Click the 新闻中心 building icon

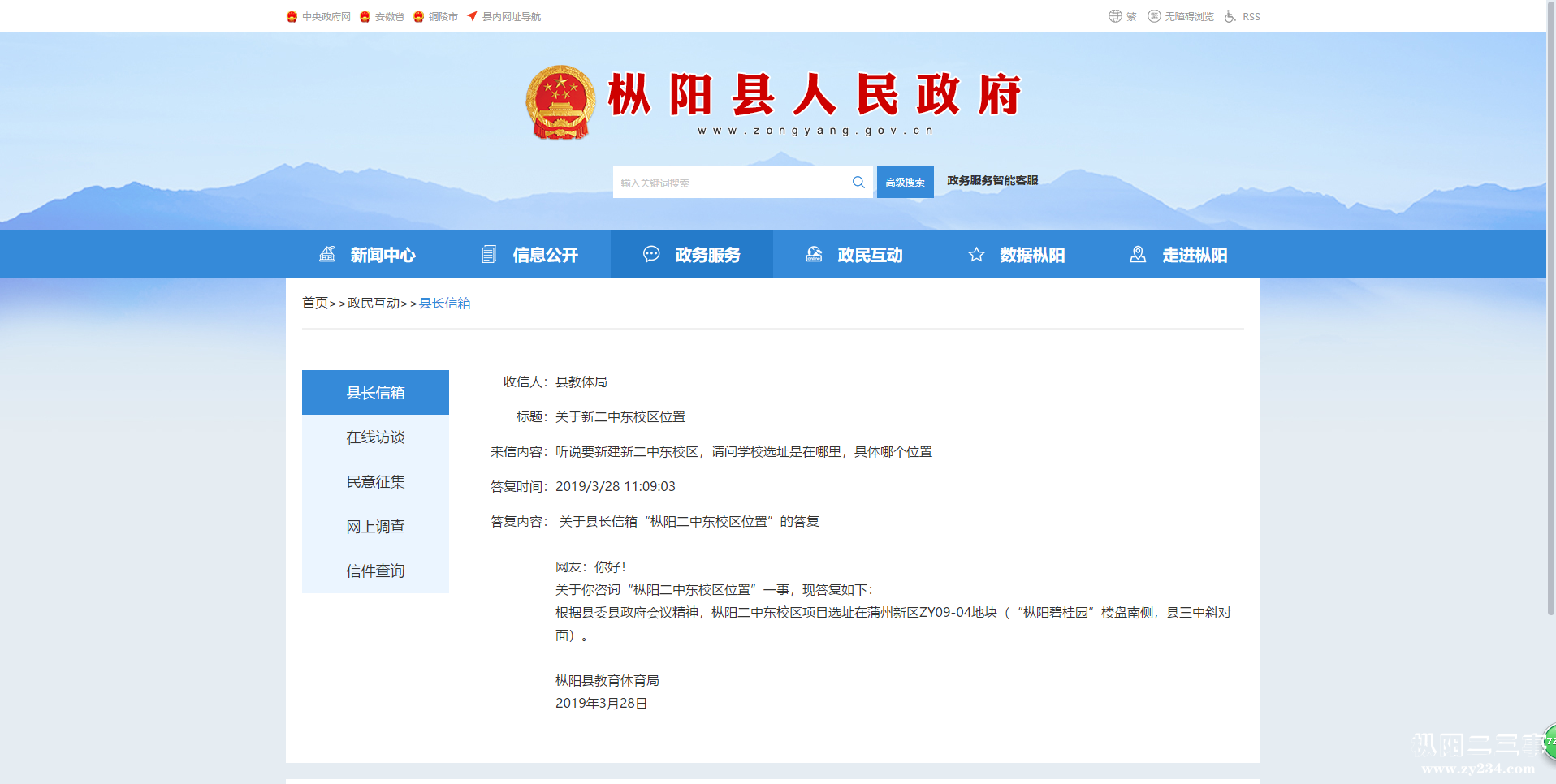pos(326,254)
